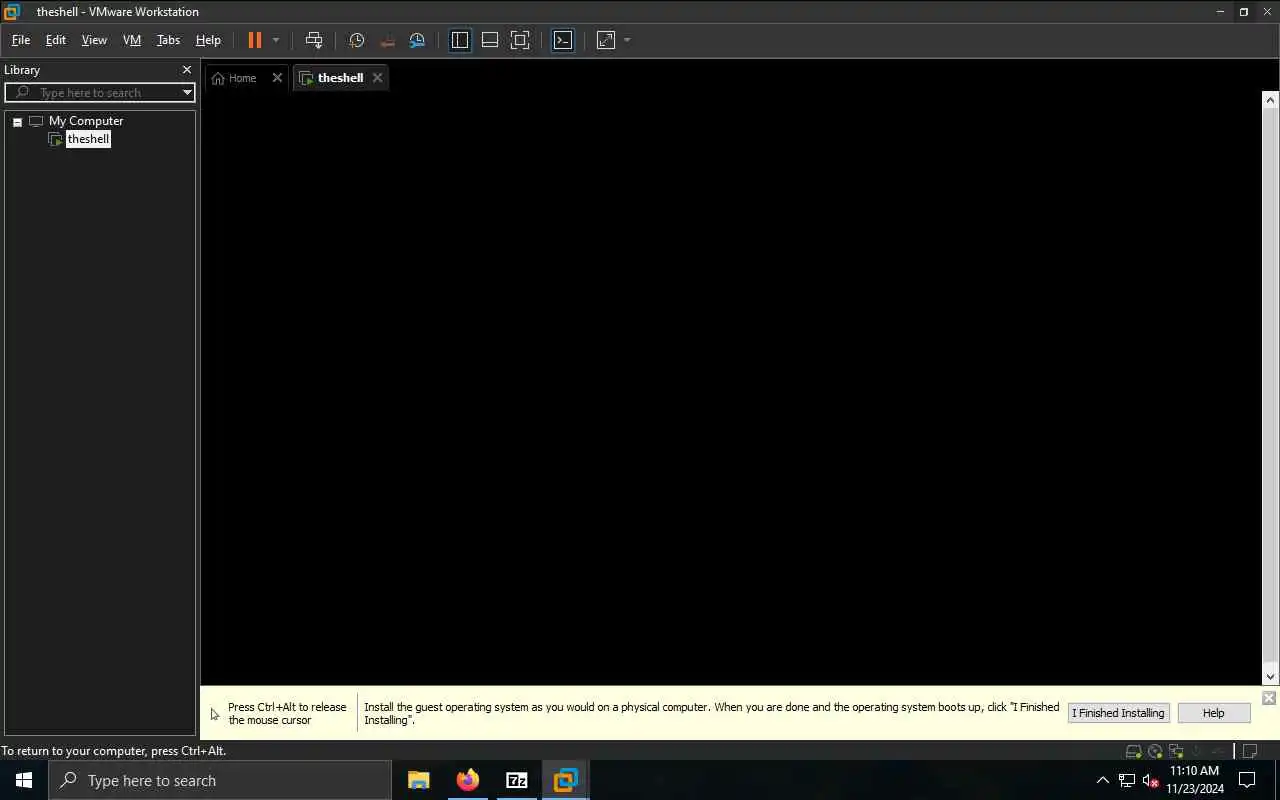Dismiss the install information bar
This screenshot has width=1280, height=800.
1269,698
